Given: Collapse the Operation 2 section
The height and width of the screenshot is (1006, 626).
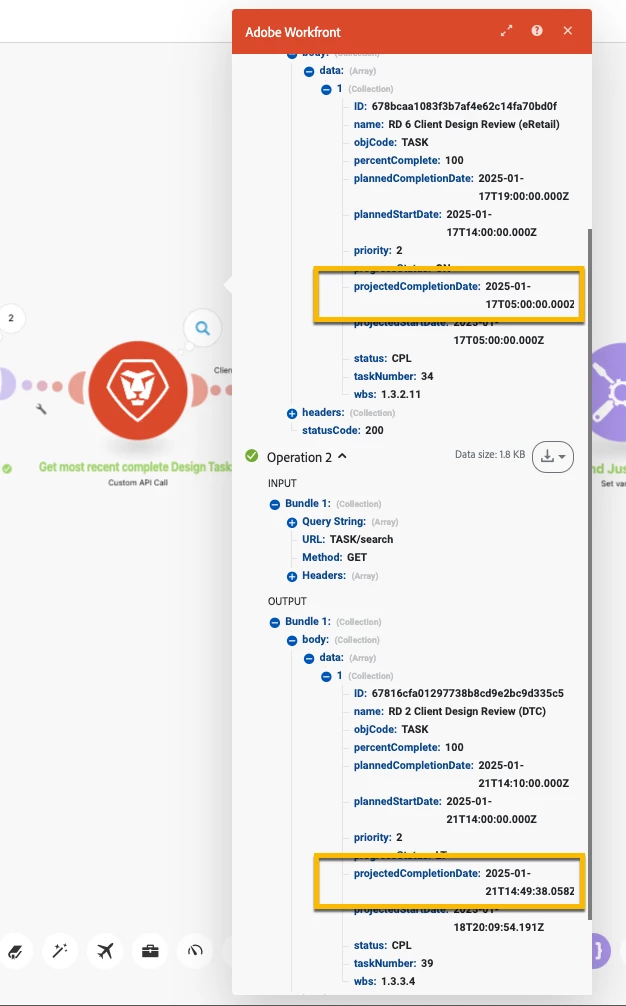Looking at the screenshot, I should coord(343,456).
